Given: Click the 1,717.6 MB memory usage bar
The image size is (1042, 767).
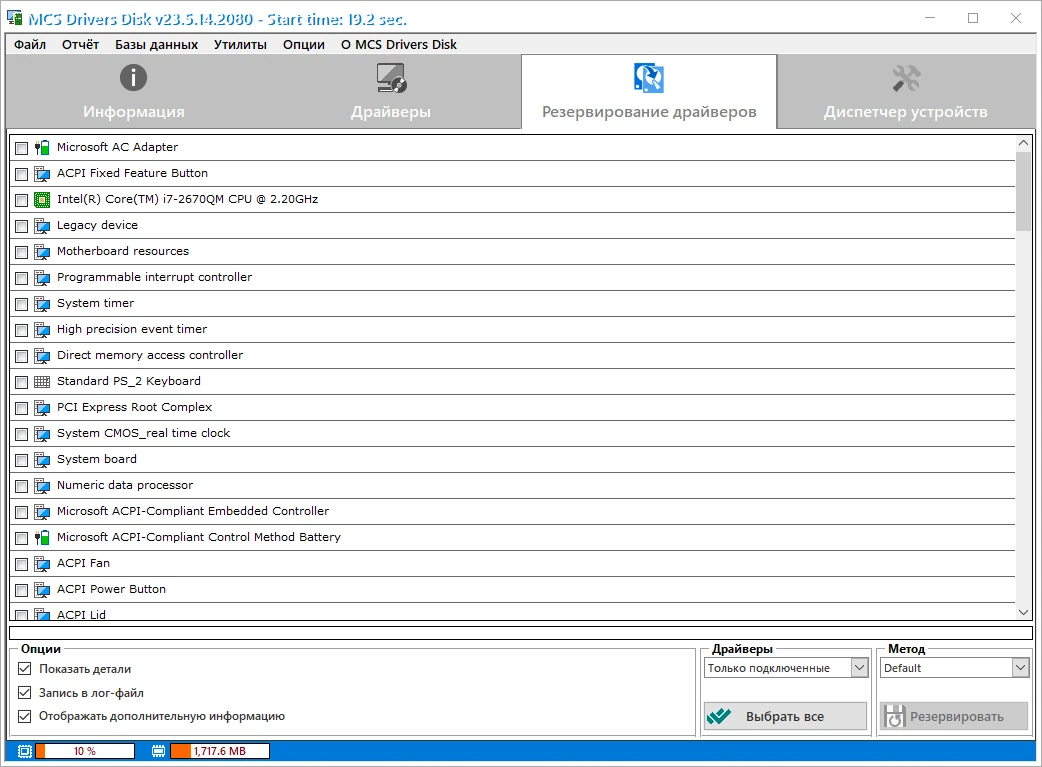Looking at the screenshot, I should [220, 751].
